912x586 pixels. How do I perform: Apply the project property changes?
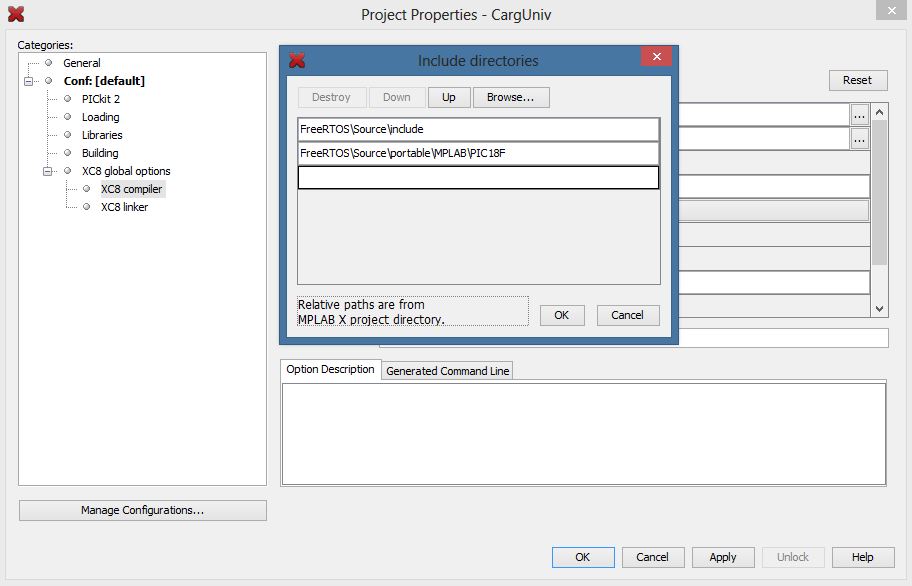[723, 557]
